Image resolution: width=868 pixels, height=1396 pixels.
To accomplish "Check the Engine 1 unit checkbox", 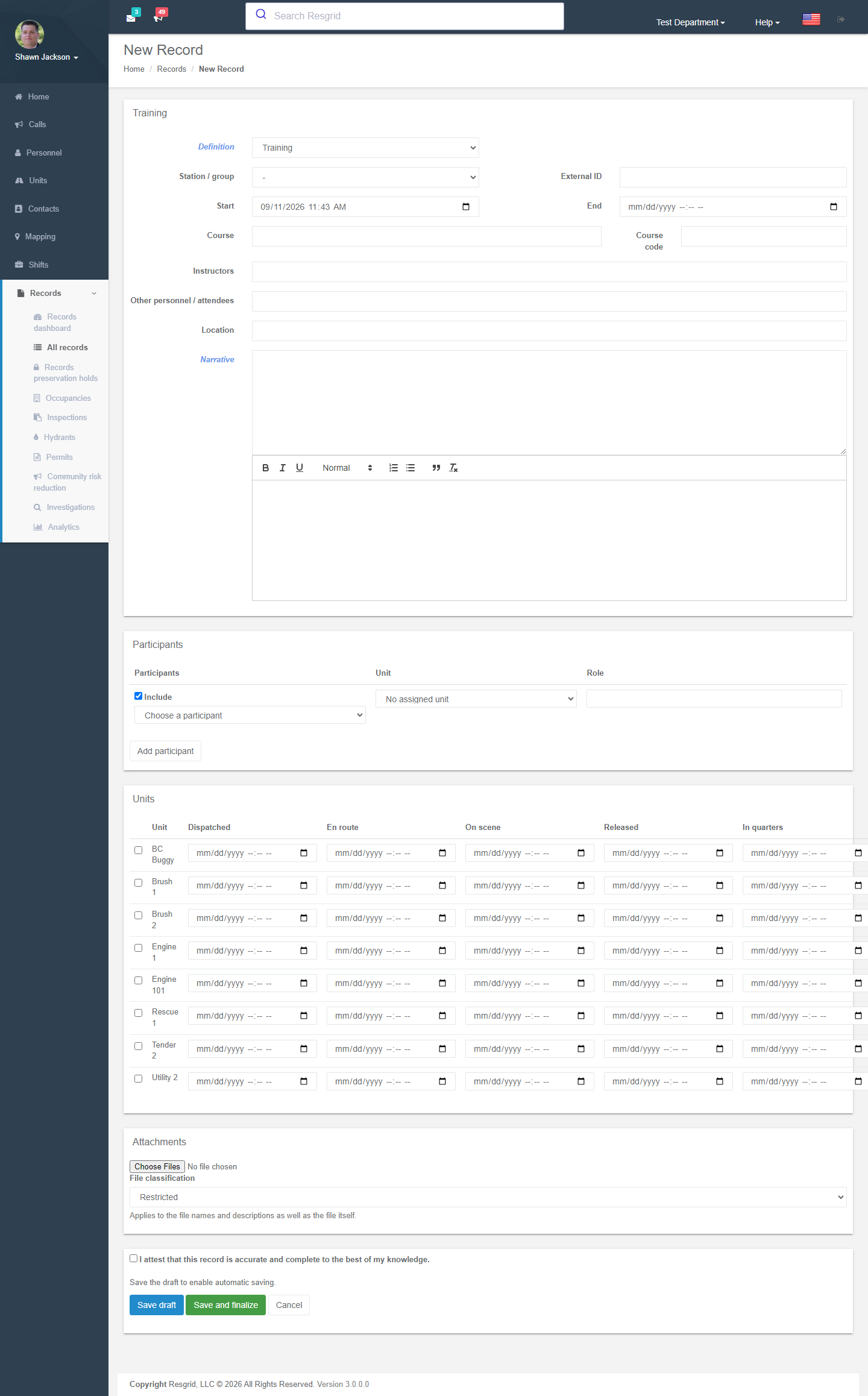I will [138, 948].
